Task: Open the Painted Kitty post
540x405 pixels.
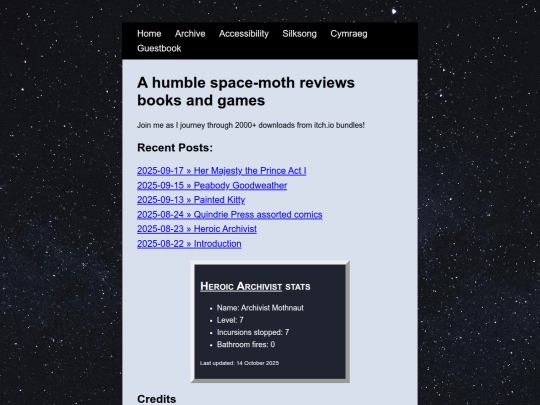Action: click(x=191, y=200)
